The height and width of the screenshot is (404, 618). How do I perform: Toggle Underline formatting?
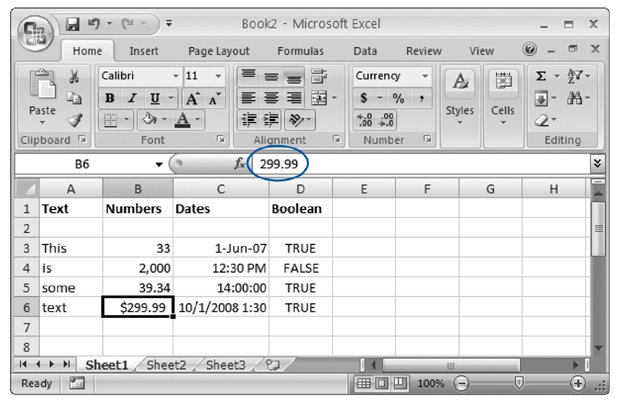[x=155, y=98]
